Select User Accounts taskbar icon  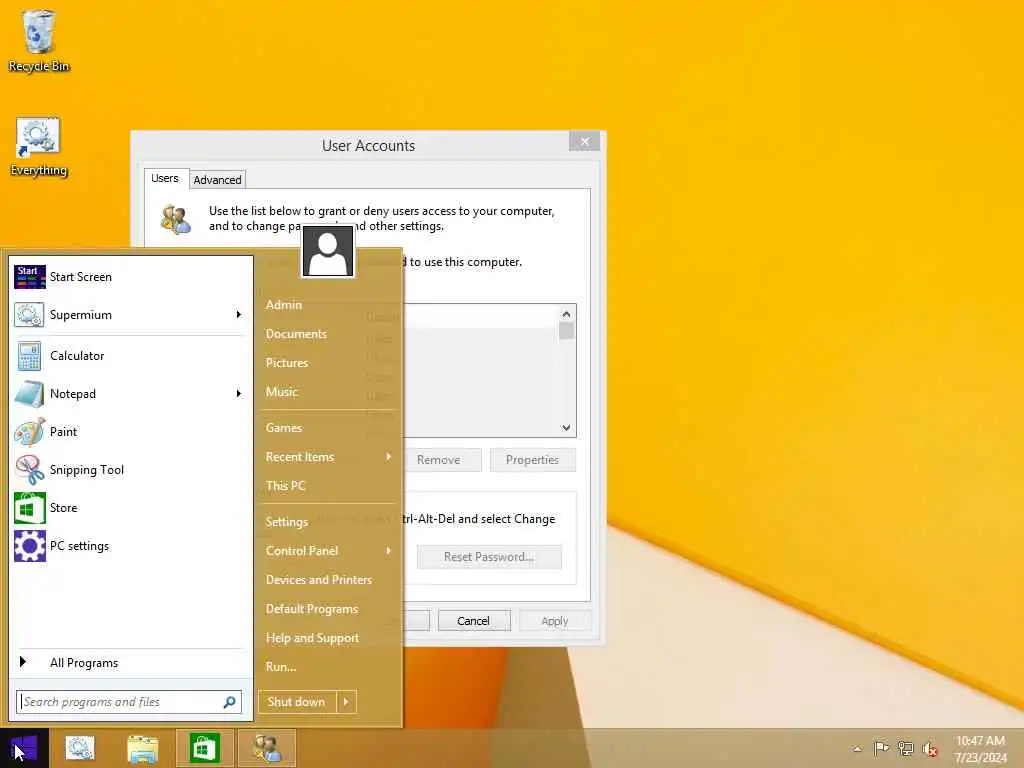267,748
